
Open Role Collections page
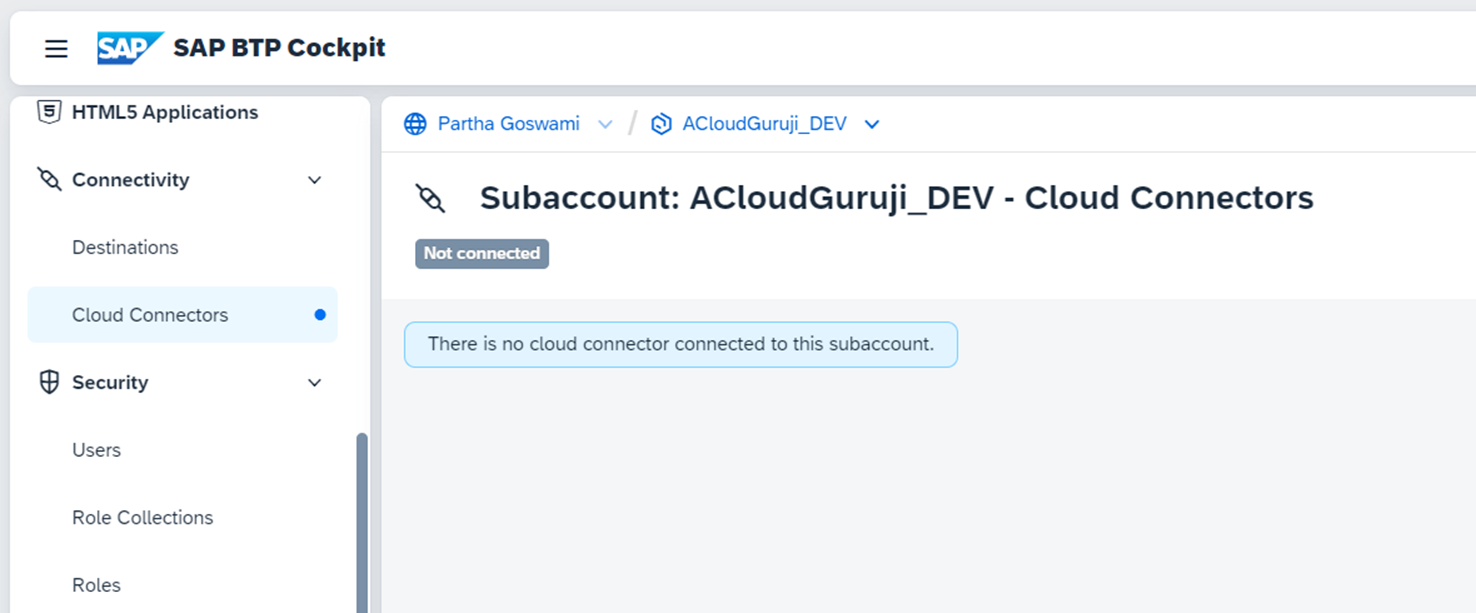[142, 518]
